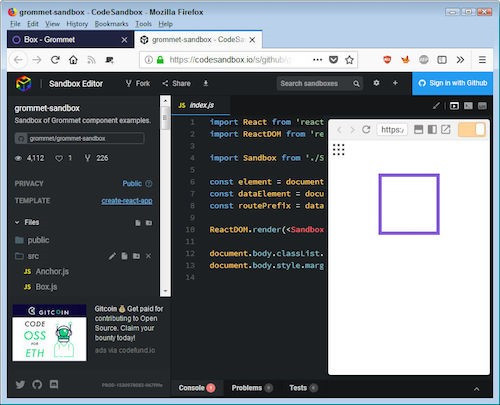Screen dimensions: 500x405
Task: Open the GitHub icon in the sidebar footer
Action: click(x=37, y=384)
